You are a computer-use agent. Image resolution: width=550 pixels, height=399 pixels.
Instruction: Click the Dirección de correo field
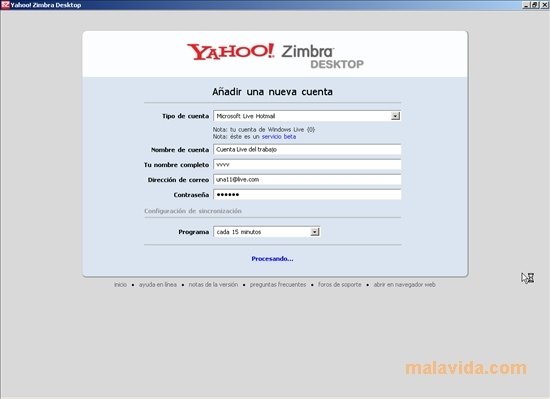coord(307,180)
